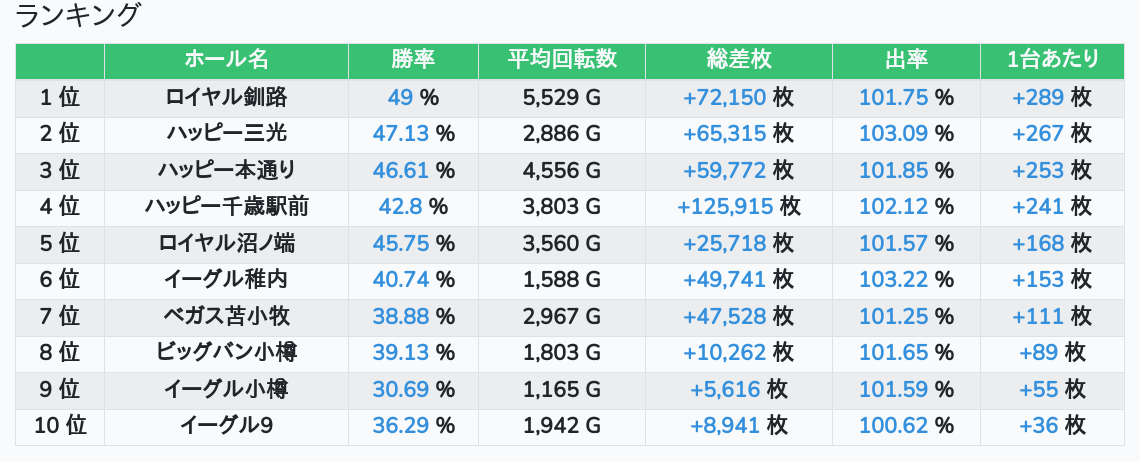Viewport: 1140px width, 462px height.
Task: Click the ロイヤル沼ノ端 hall name
Action: click(x=226, y=243)
